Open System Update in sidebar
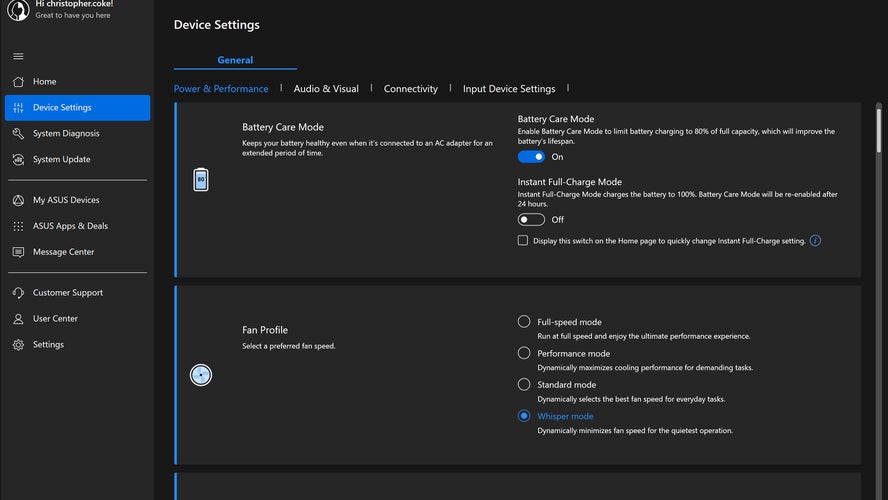The image size is (888, 500). click(x=61, y=160)
